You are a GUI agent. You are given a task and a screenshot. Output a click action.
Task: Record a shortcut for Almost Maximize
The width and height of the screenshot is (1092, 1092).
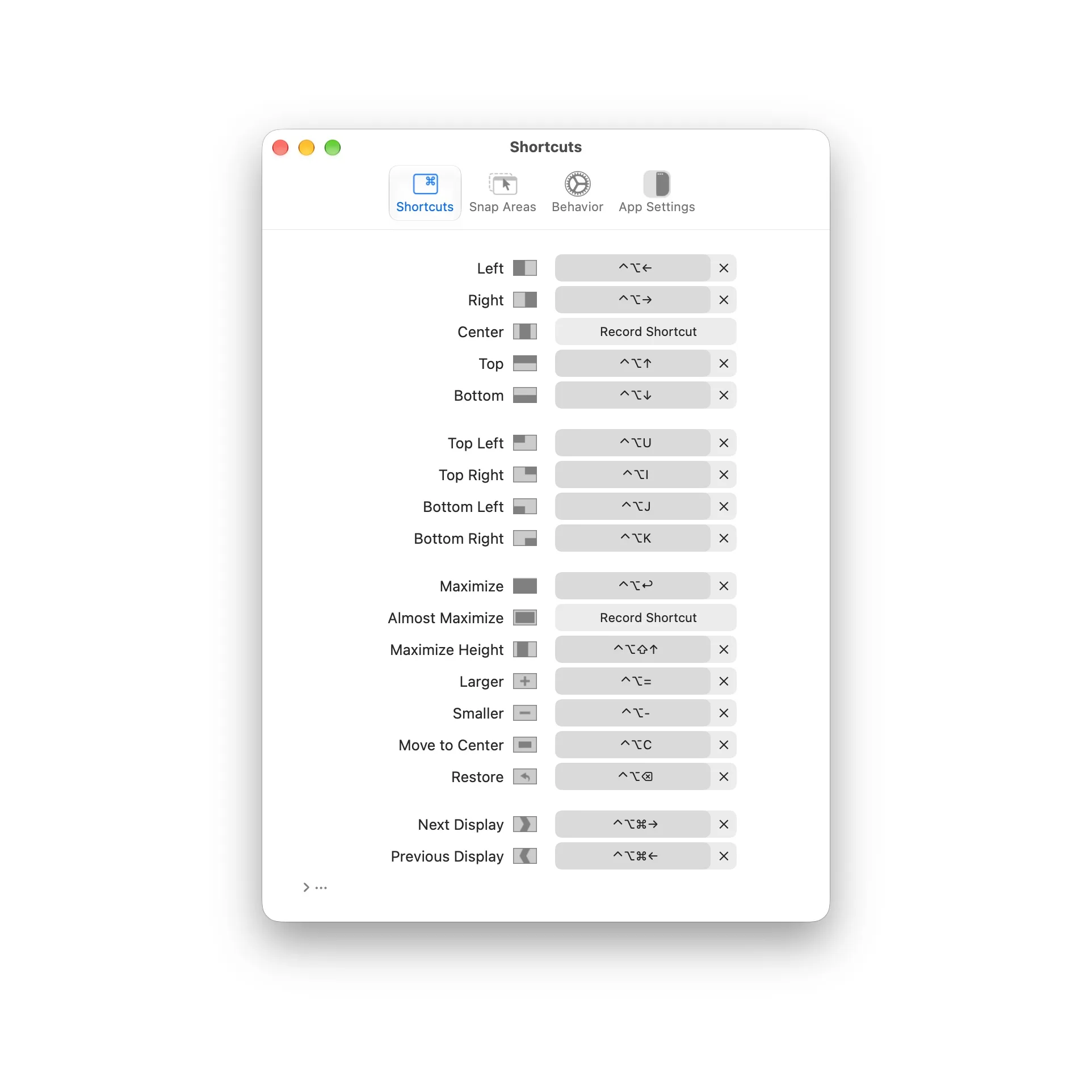coord(646,618)
